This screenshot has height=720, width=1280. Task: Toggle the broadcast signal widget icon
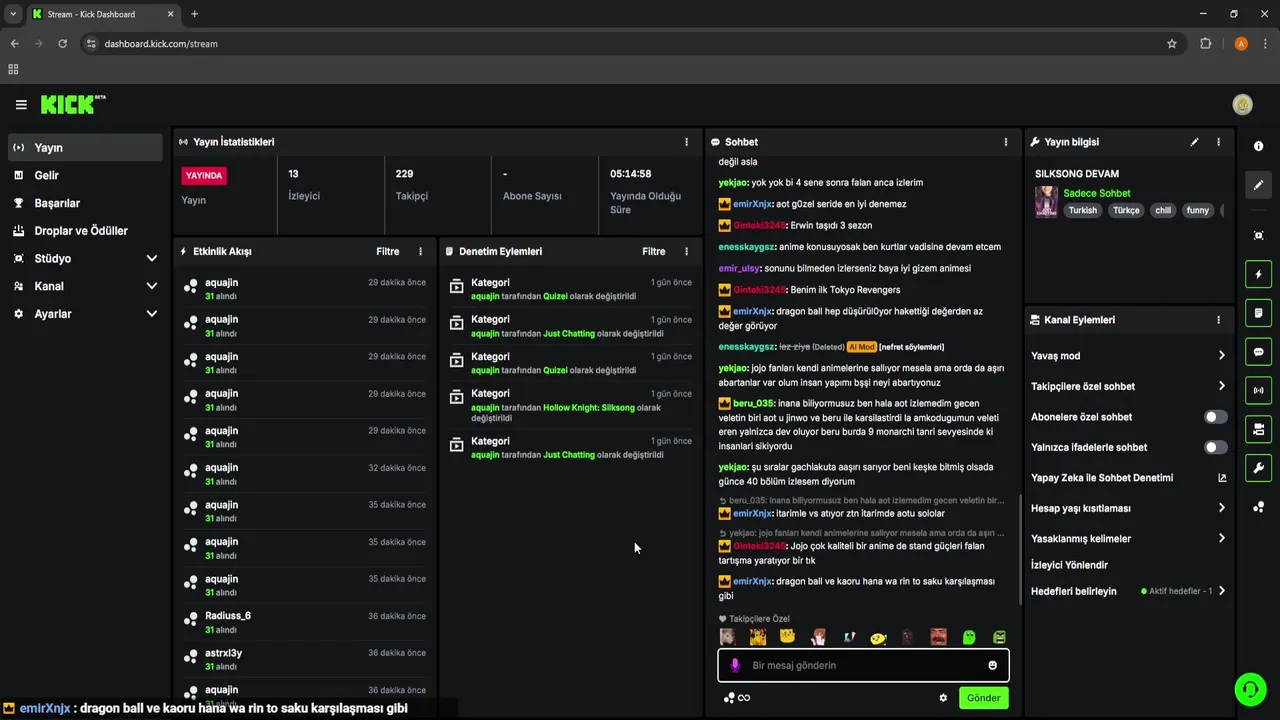(x=1258, y=390)
